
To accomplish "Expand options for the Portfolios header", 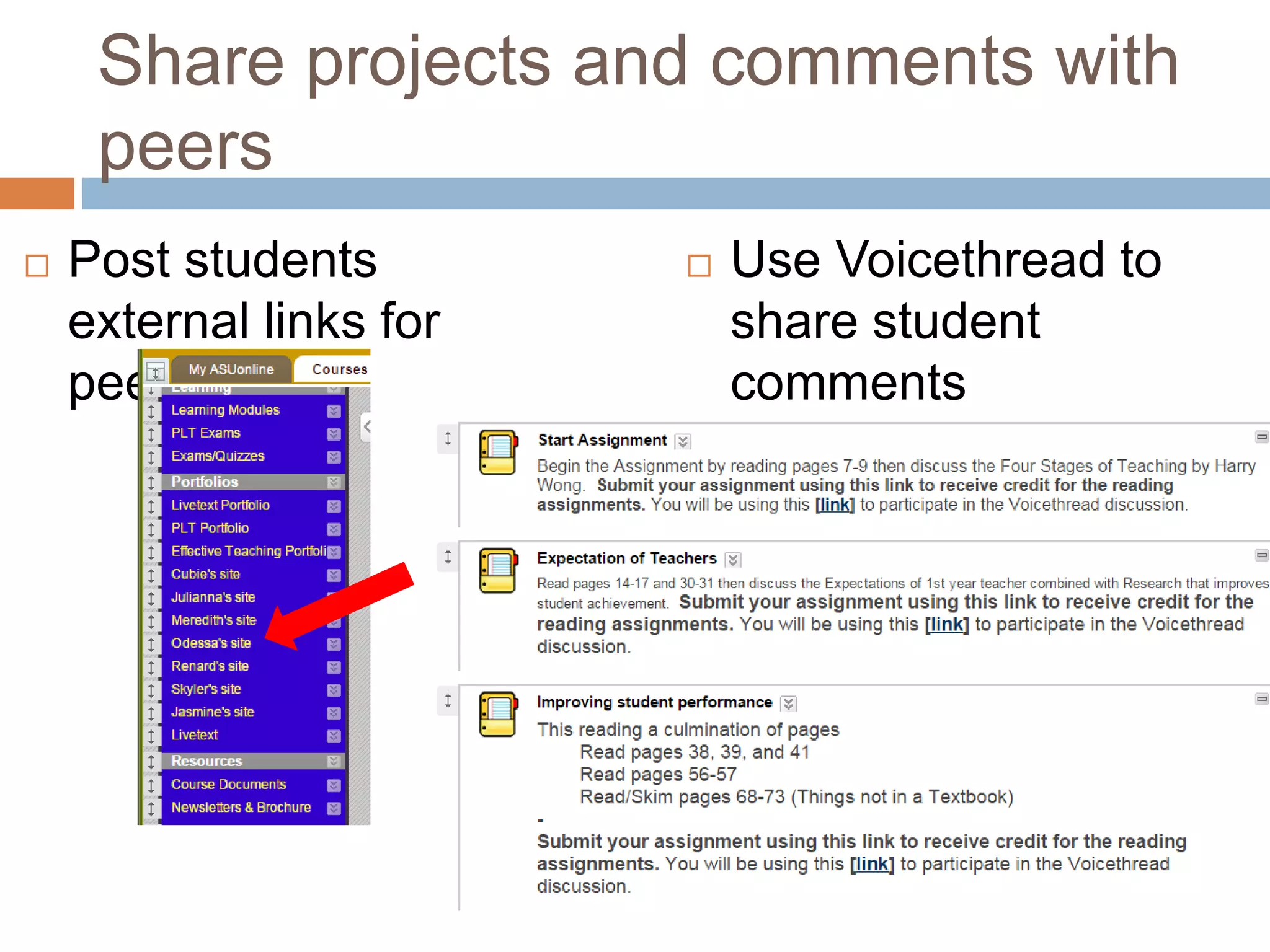I will [334, 482].
